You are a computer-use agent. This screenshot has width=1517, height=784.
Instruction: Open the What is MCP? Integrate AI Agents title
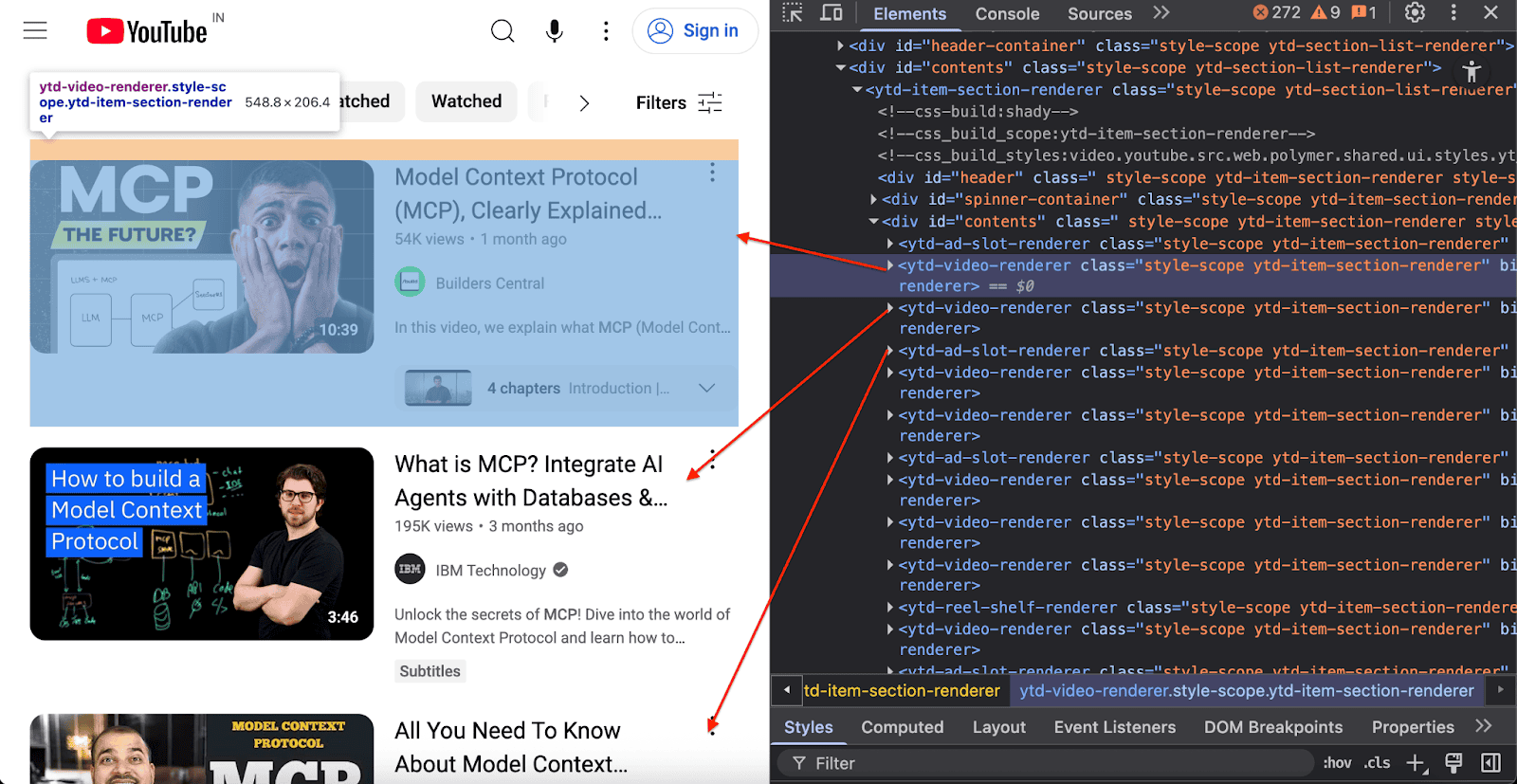pyautogui.click(x=531, y=481)
